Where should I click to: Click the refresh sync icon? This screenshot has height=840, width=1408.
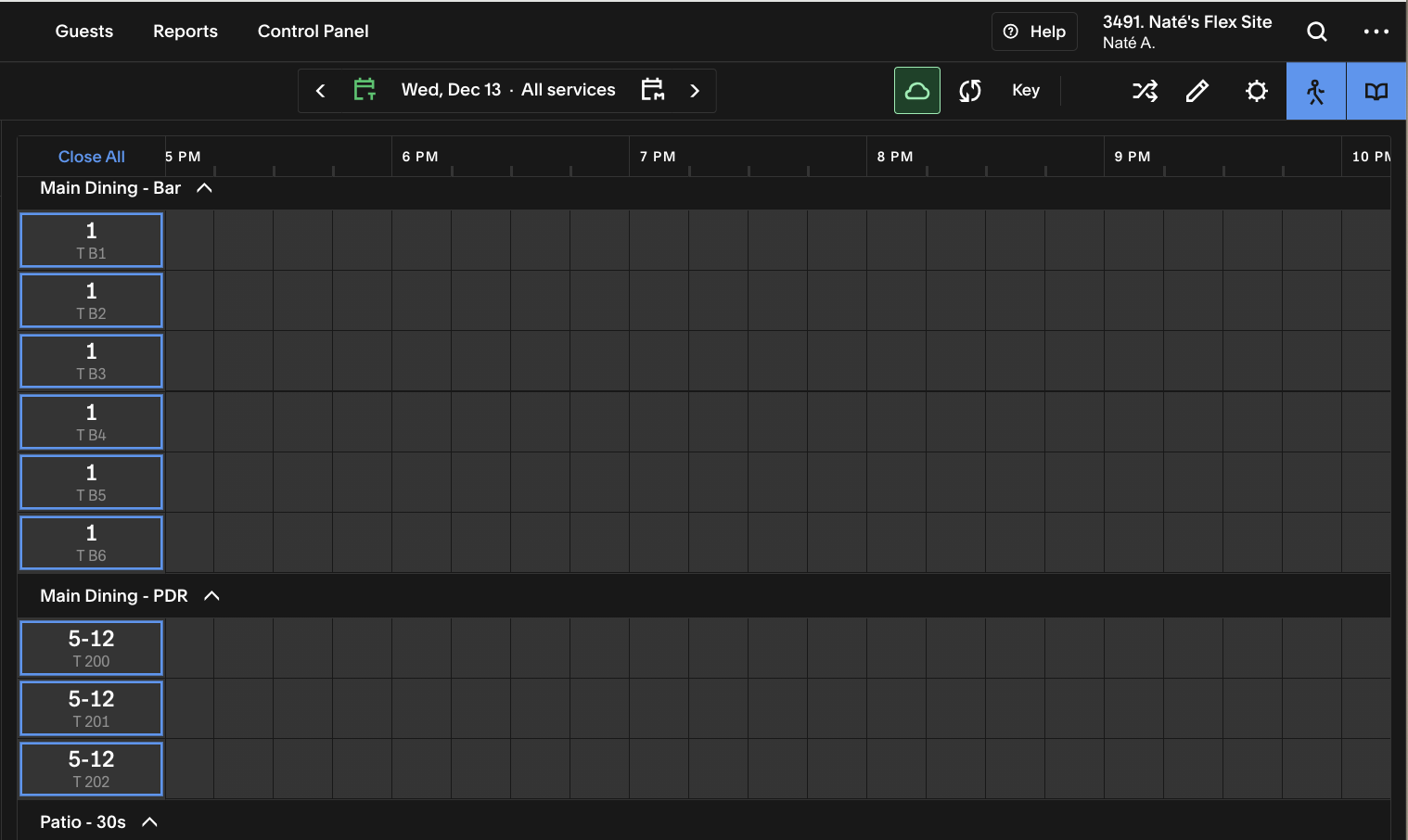click(x=970, y=91)
